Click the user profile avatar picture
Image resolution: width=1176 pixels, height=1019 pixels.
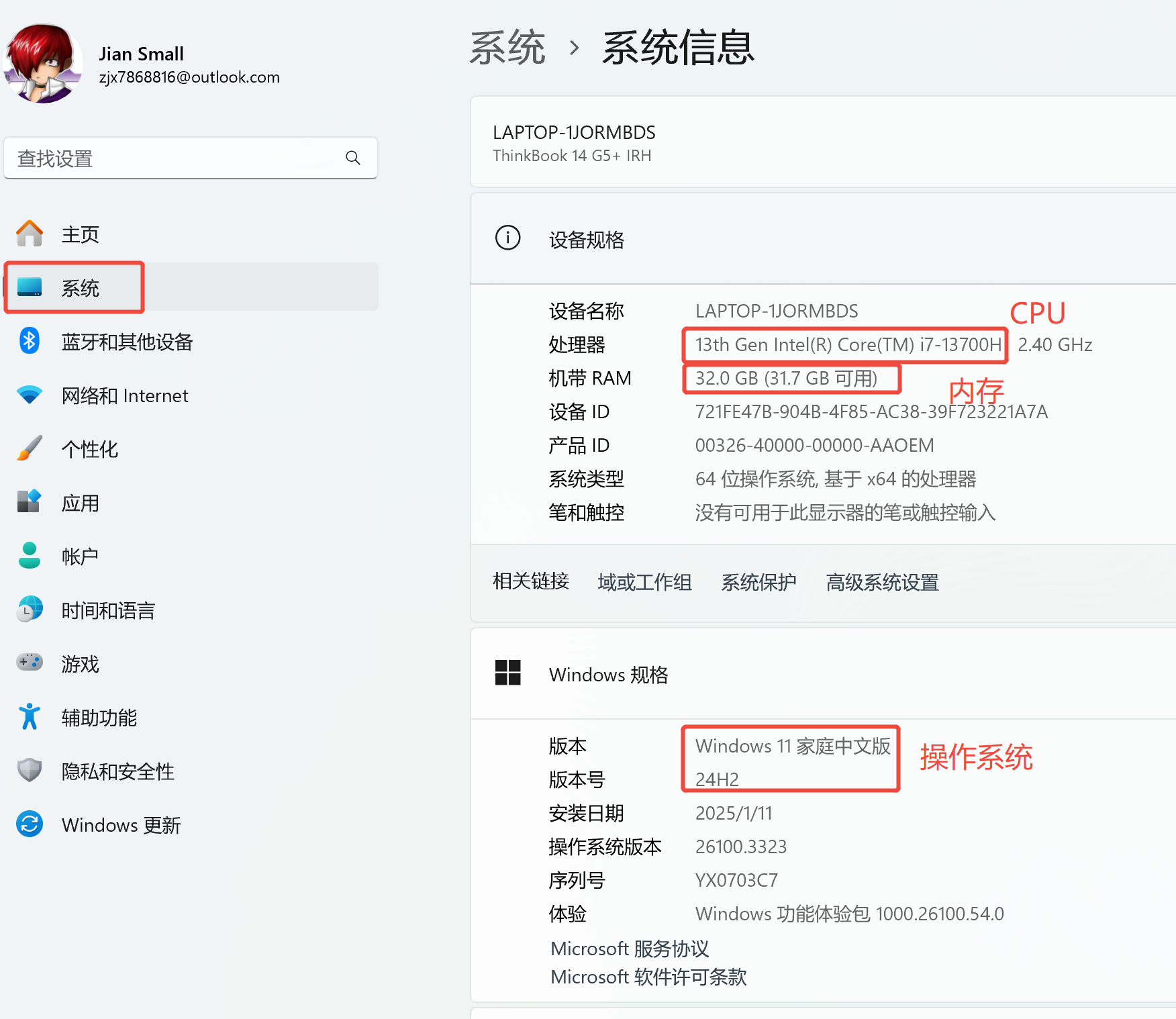pyautogui.click(x=43, y=63)
